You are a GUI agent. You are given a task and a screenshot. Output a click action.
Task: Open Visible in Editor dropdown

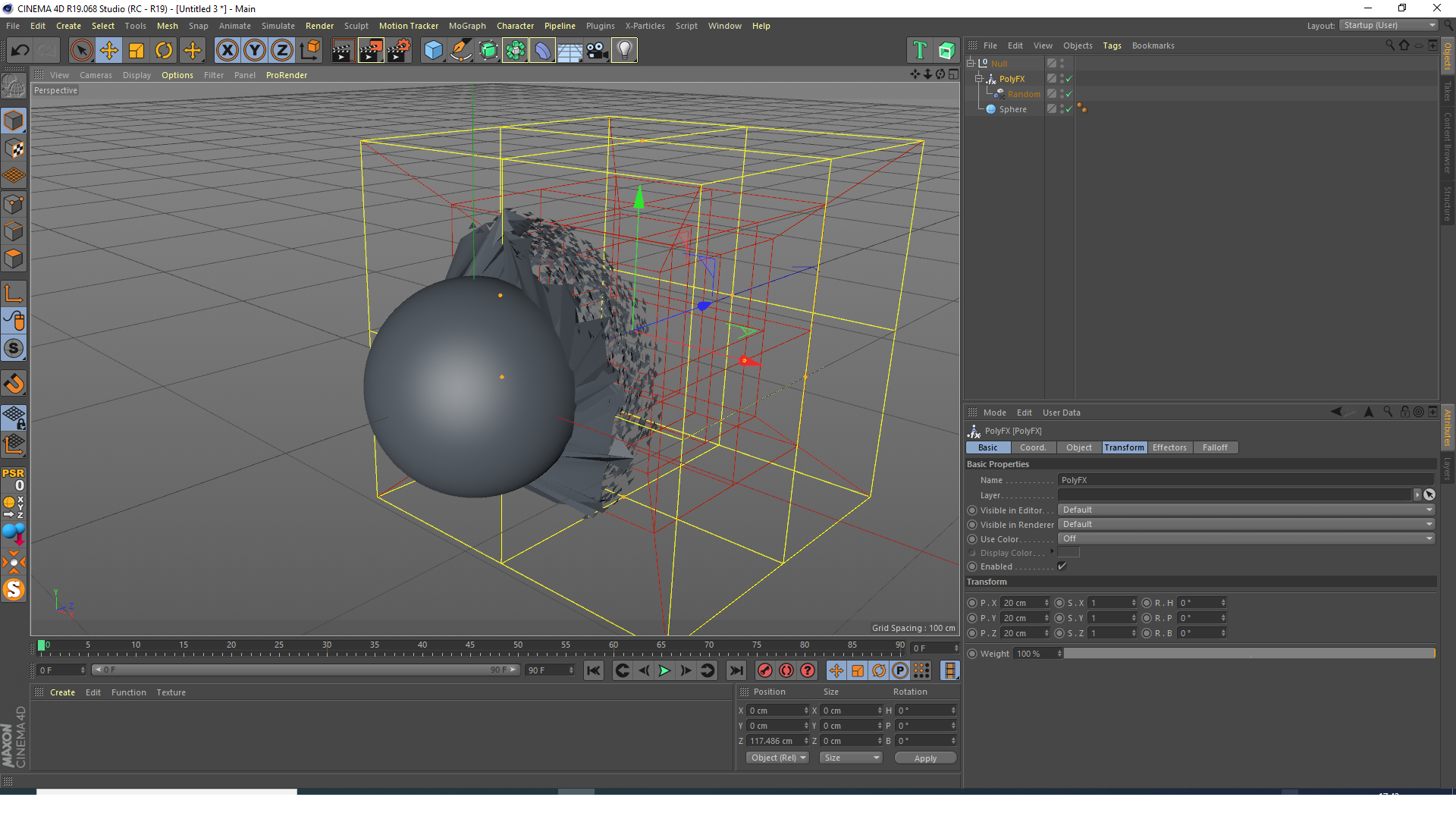[1246, 510]
